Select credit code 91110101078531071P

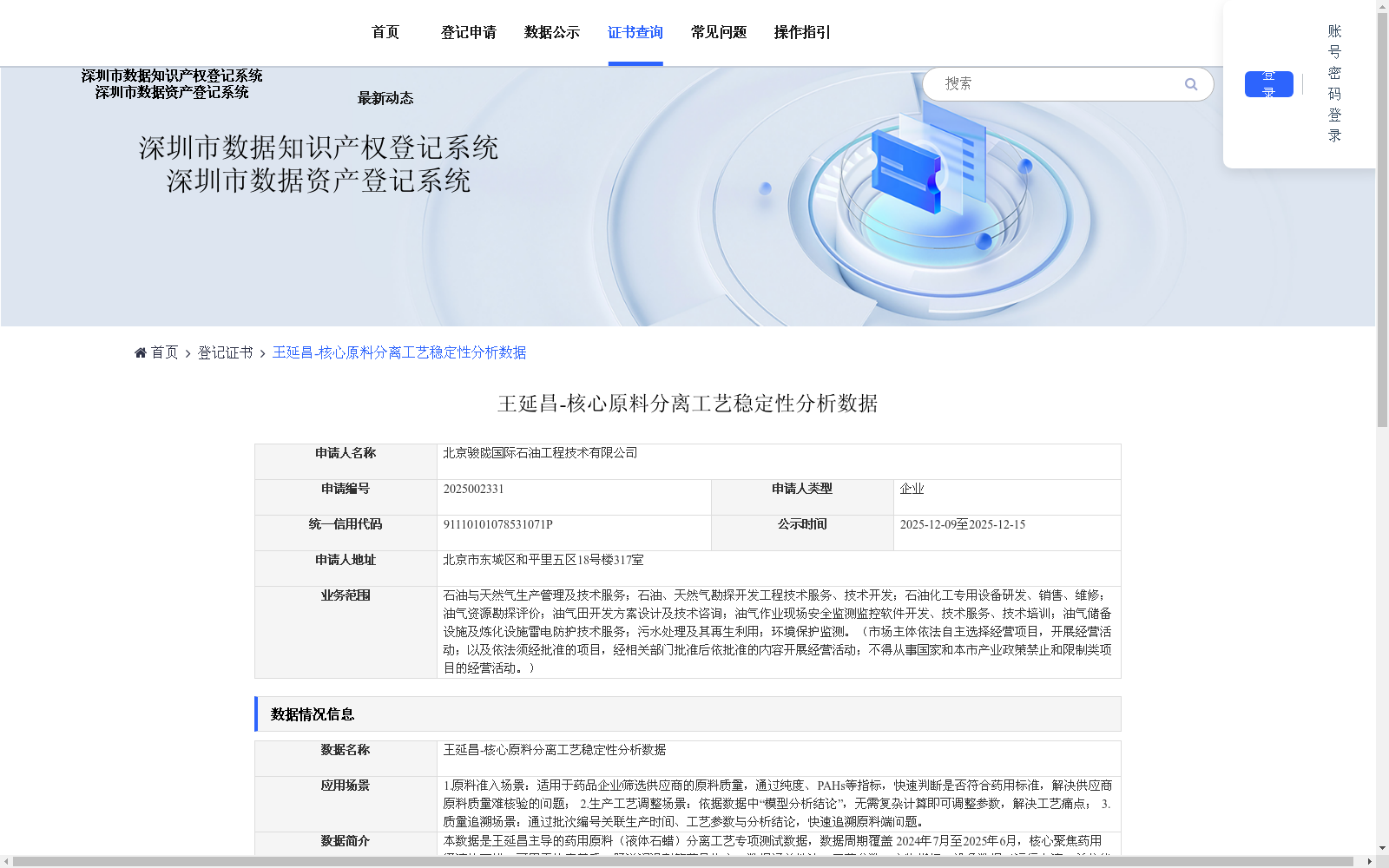pos(498,524)
